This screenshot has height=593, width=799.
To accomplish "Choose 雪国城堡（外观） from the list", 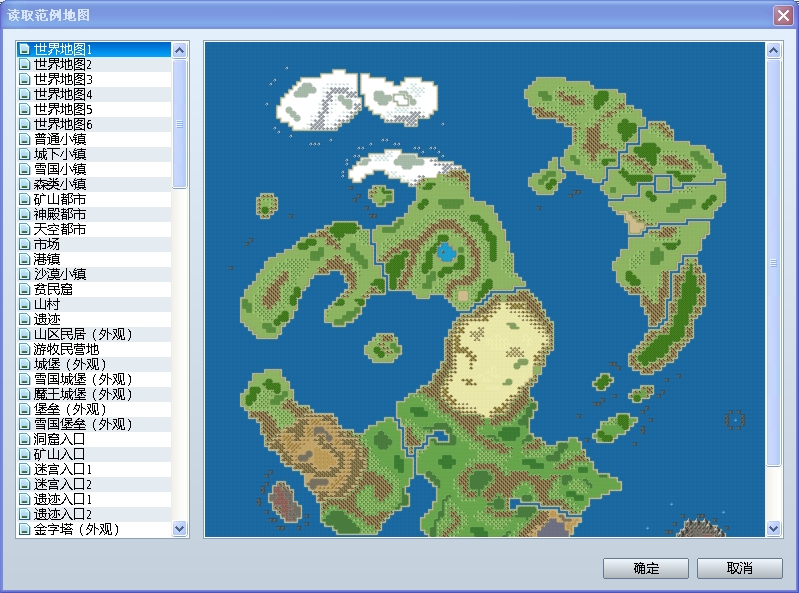I will (x=94, y=379).
